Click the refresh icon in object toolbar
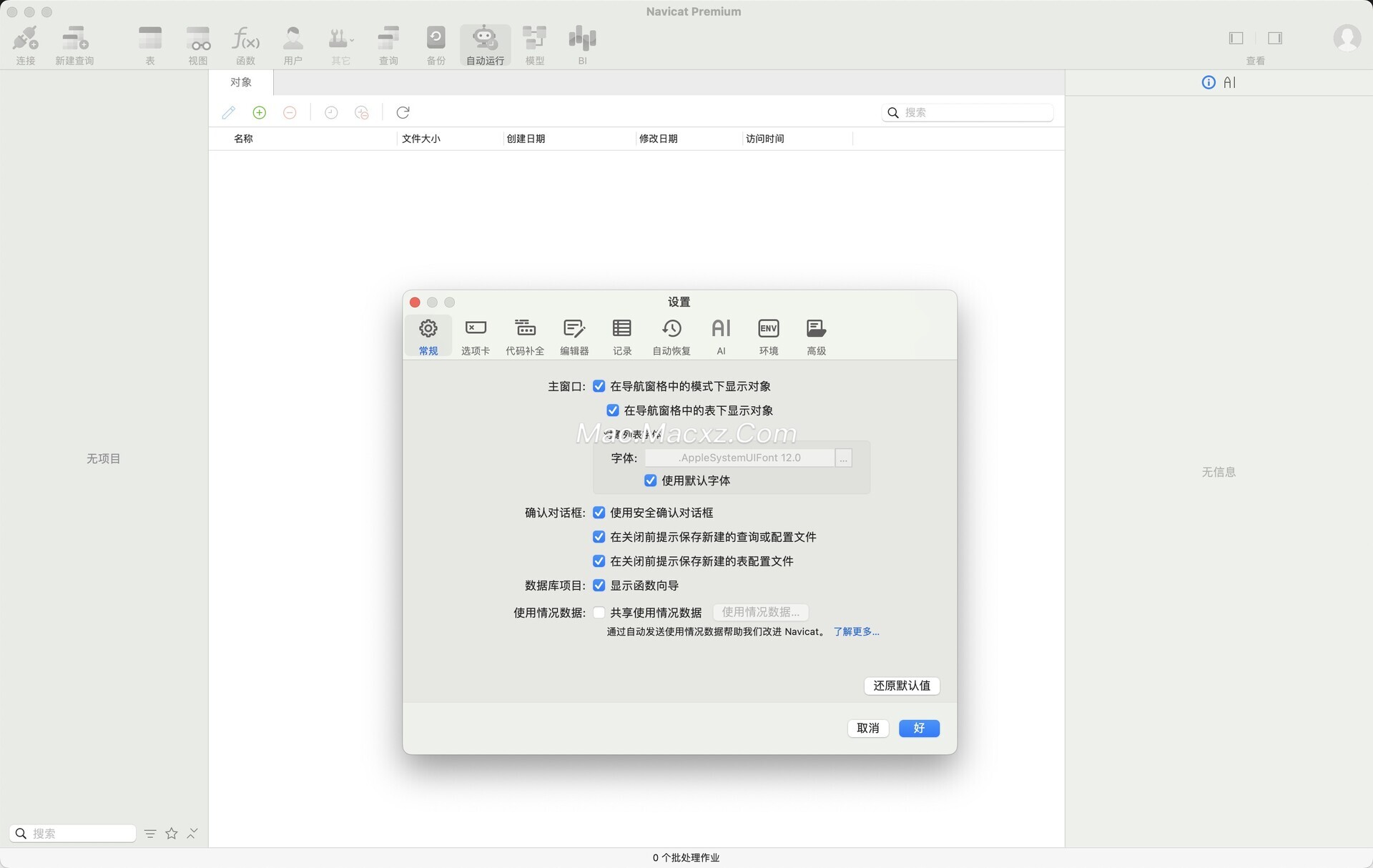1373x868 pixels. click(403, 112)
